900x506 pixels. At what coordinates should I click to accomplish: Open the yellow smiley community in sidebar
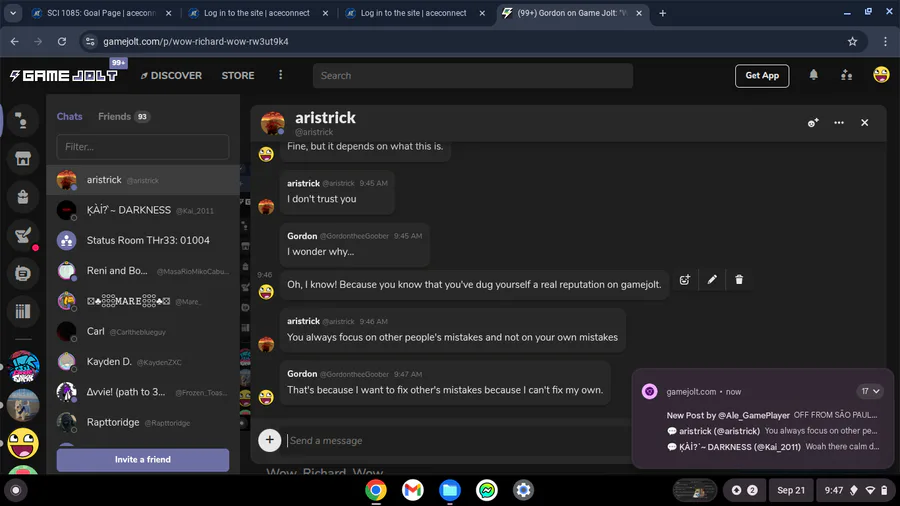[x=23, y=443]
